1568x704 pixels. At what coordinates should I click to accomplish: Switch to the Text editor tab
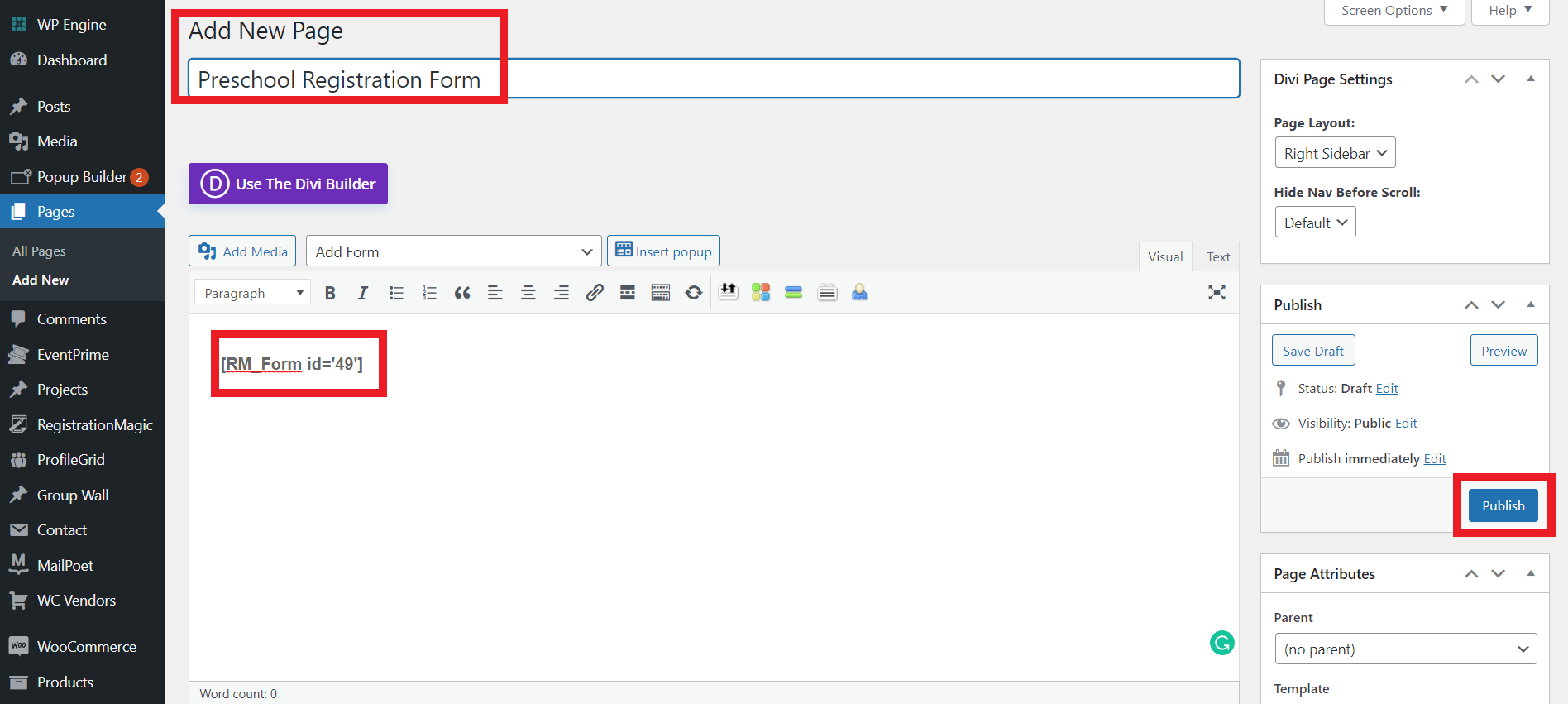1217,257
